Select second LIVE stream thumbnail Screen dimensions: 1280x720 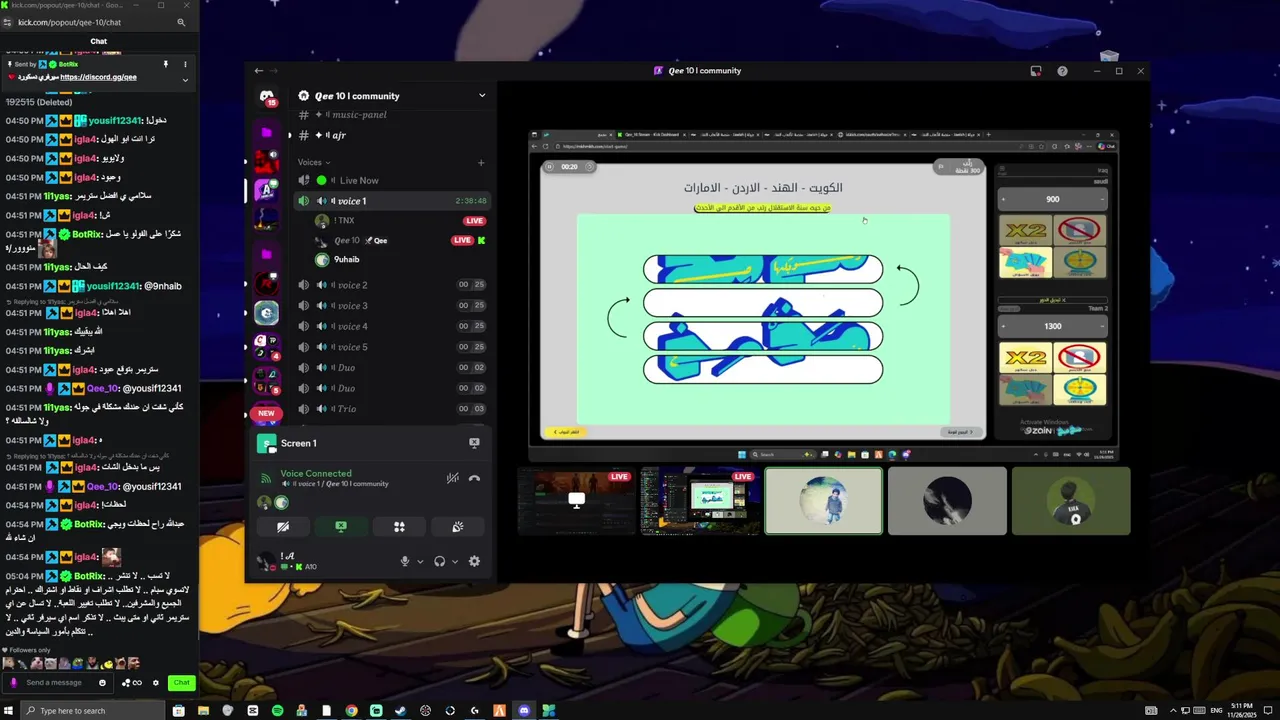tap(700, 501)
